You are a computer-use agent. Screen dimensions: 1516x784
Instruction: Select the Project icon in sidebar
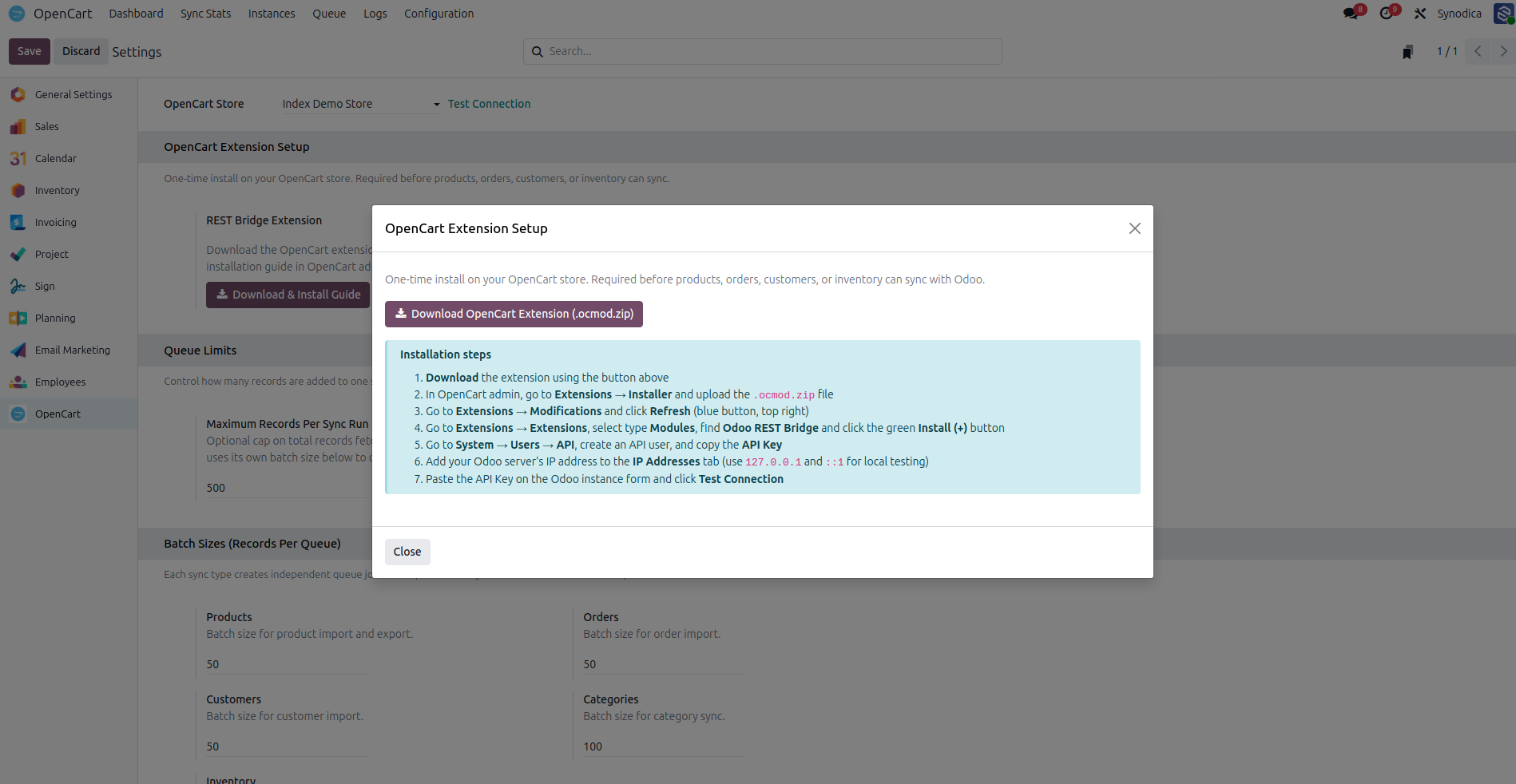18,254
